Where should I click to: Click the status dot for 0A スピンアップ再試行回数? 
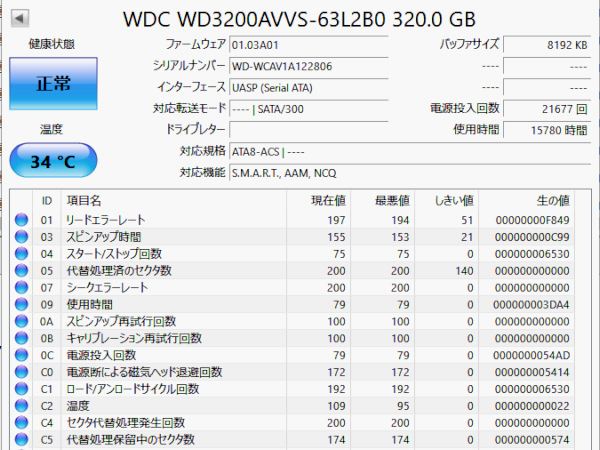pyautogui.click(x=21, y=321)
